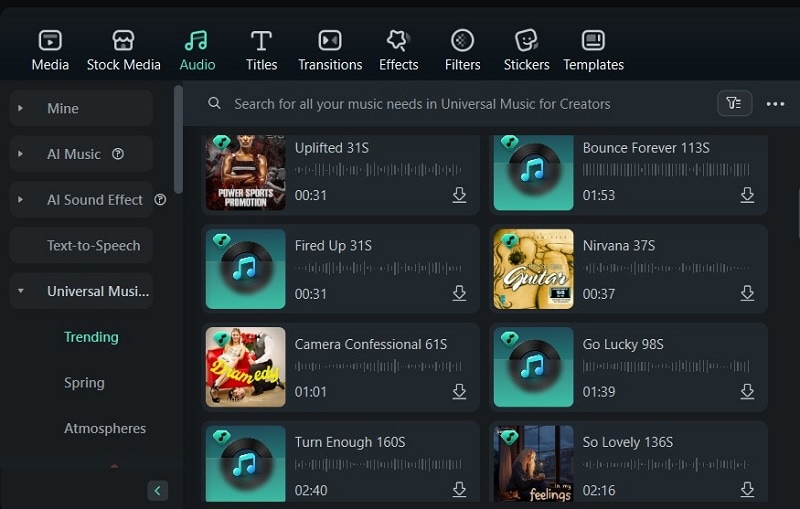The image size is (800, 509).
Task: Download the So Lovely 136S track
Action: [747, 490]
